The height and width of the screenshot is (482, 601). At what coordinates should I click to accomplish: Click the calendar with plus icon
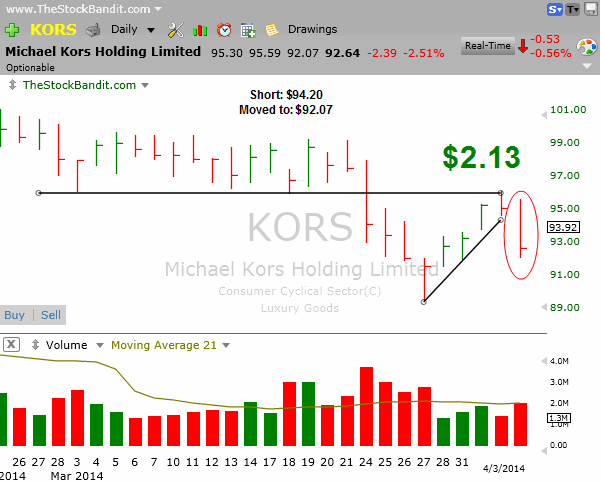(x=248, y=30)
